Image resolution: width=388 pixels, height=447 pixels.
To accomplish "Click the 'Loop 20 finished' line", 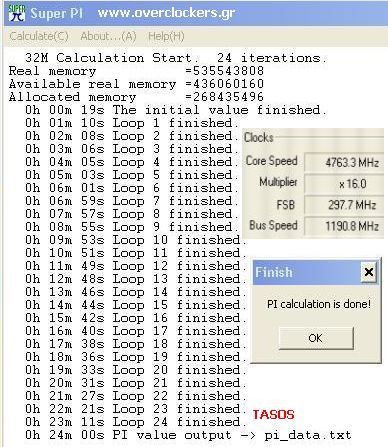I will click(x=136, y=370).
